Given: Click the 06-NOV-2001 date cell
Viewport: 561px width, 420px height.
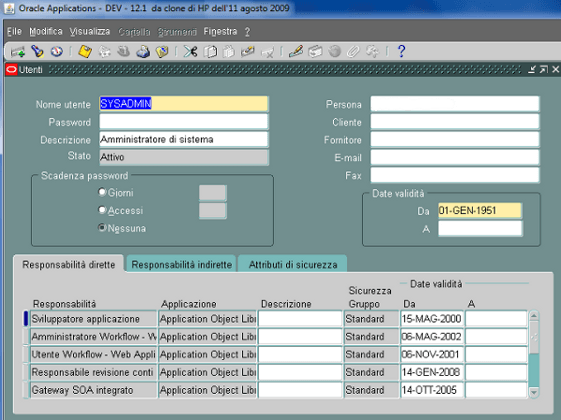Looking at the screenshot, I should point(432,355).
